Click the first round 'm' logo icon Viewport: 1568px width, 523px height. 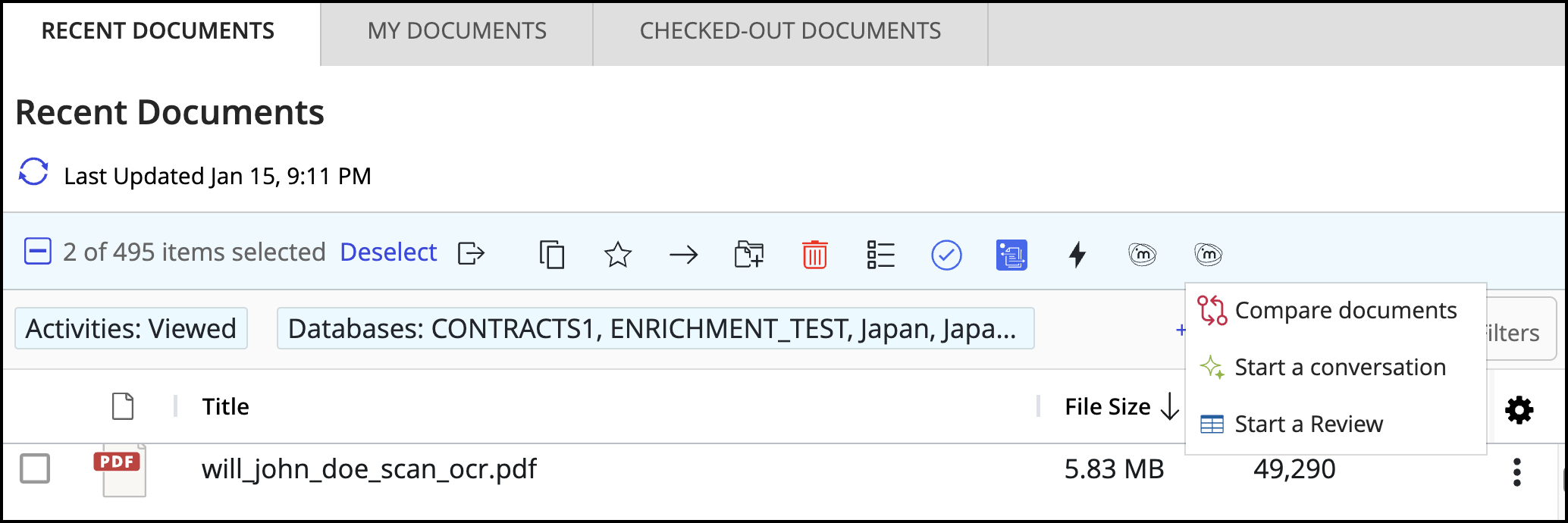point(1143,254)
